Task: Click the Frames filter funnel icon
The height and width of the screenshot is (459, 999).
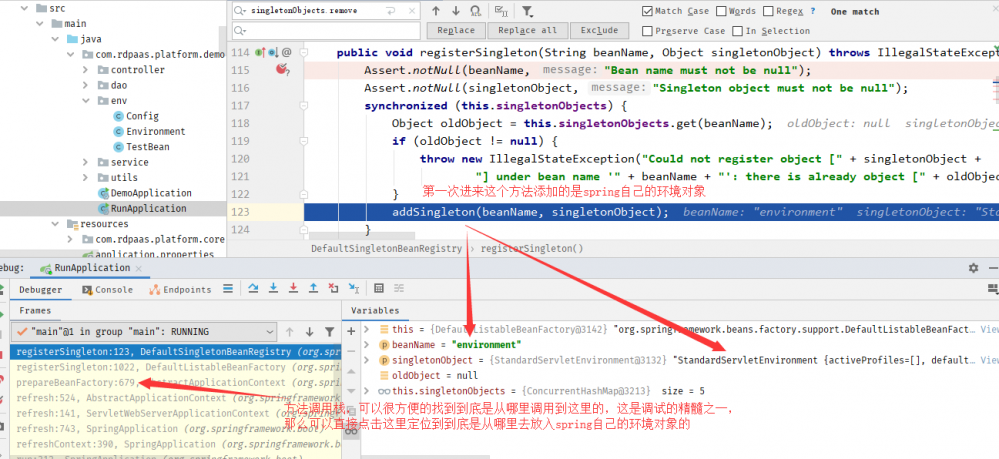Action: (329, 332)
